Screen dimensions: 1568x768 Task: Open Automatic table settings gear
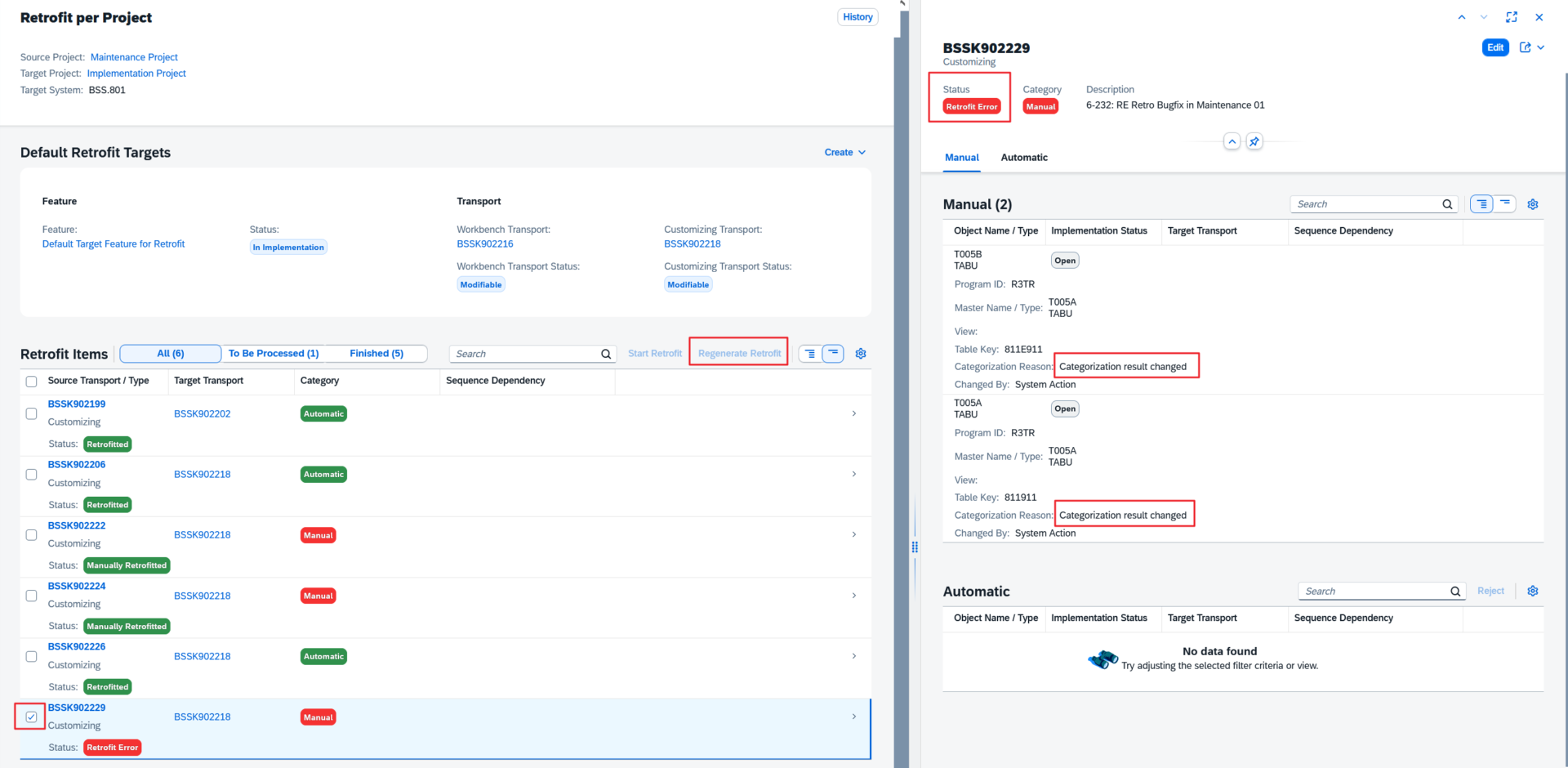point(1533,592)
